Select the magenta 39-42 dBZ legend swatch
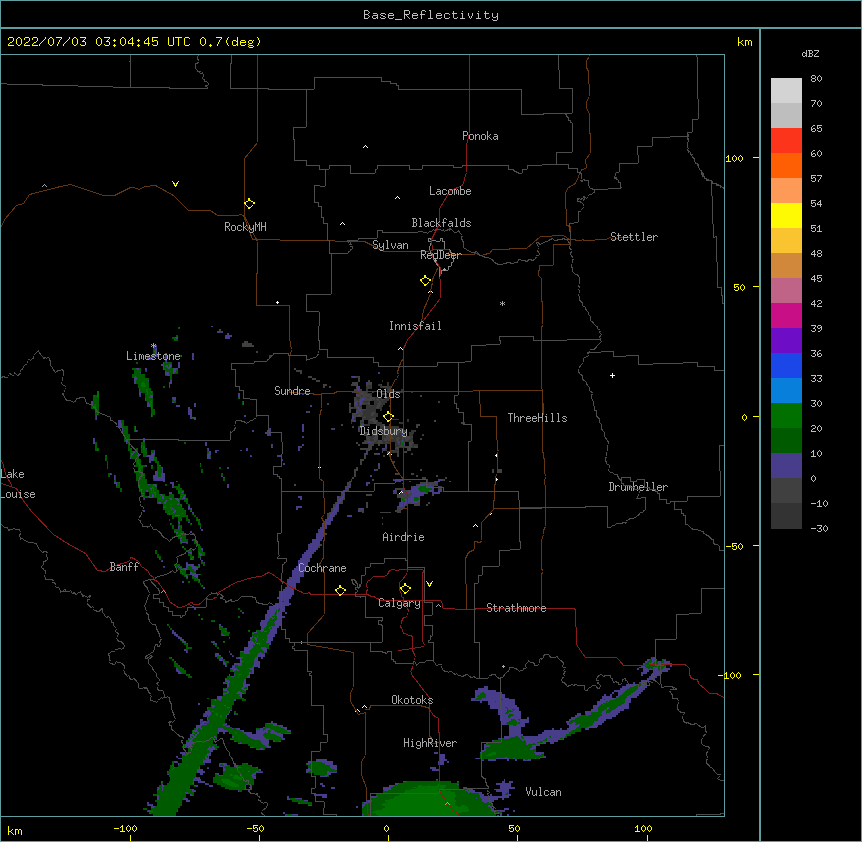 pos(786,315)
